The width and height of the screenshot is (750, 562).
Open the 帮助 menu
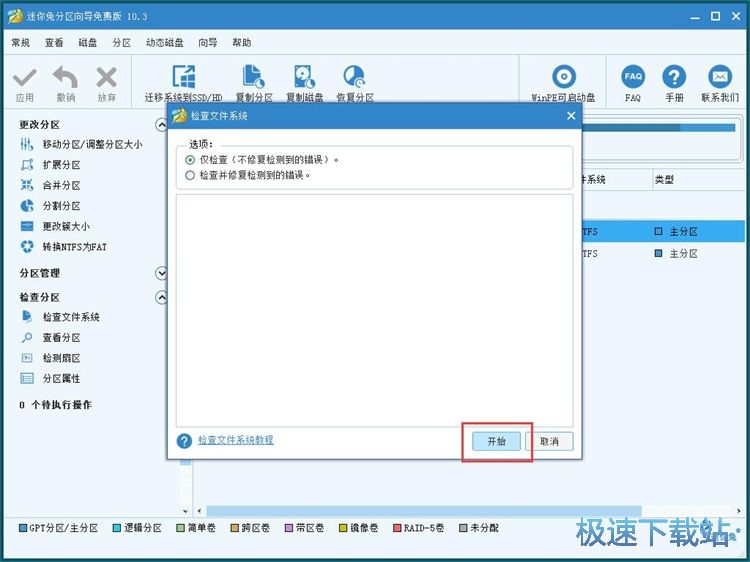pyautogui.click(x=242, y=43)
